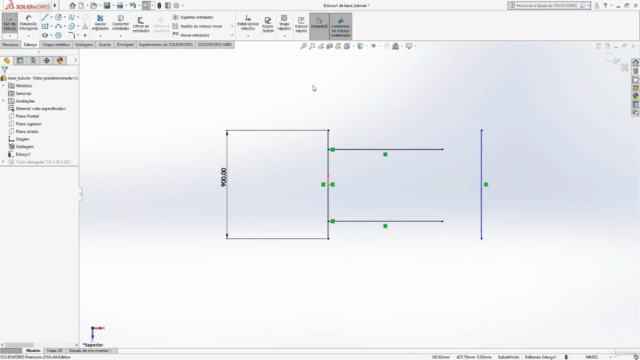640x360 pixels.
Task: Click Zoom to Fit icon in view toolbar
Action: point(303,46)
